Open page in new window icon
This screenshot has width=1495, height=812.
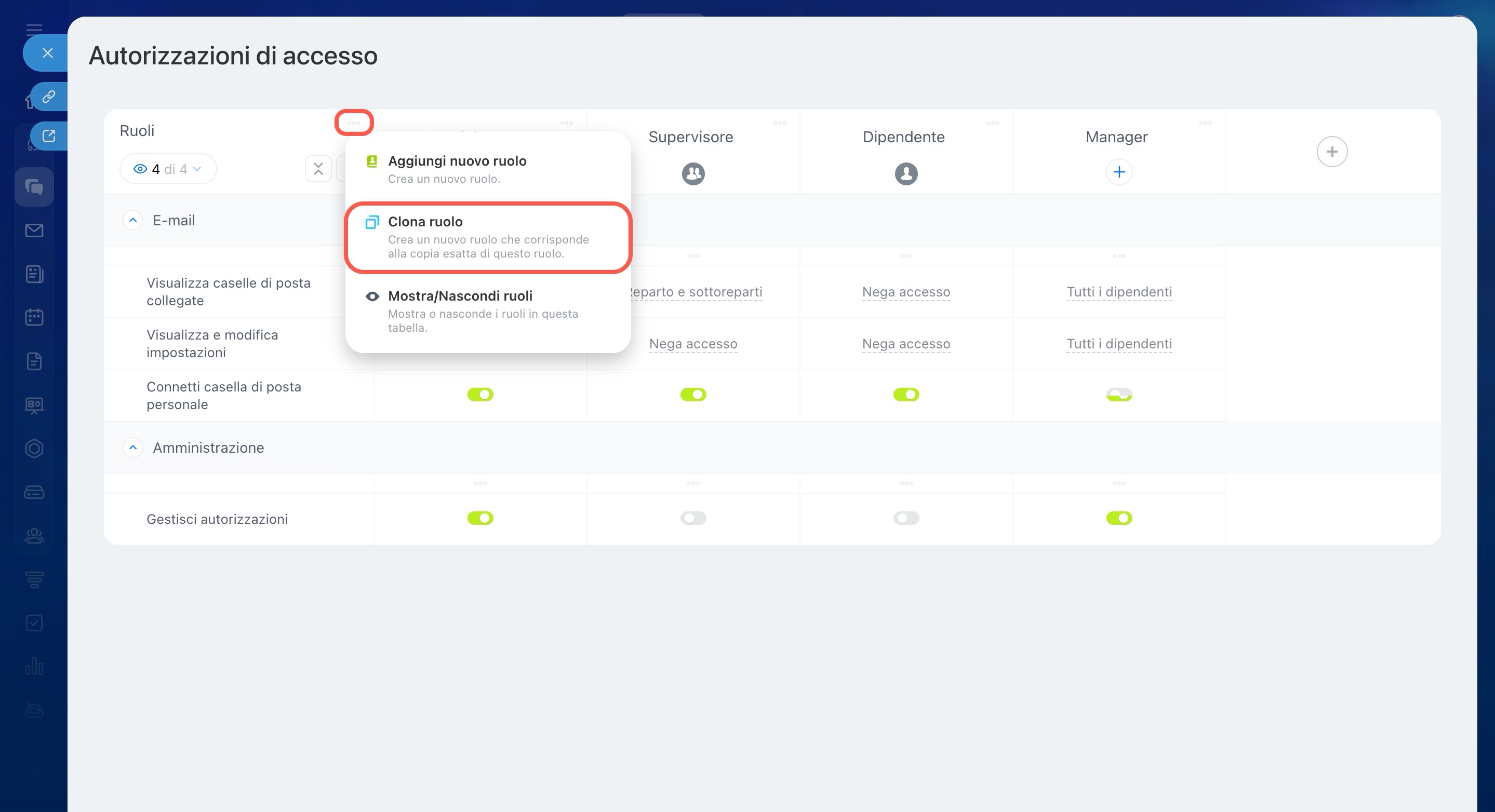[49, 136]
